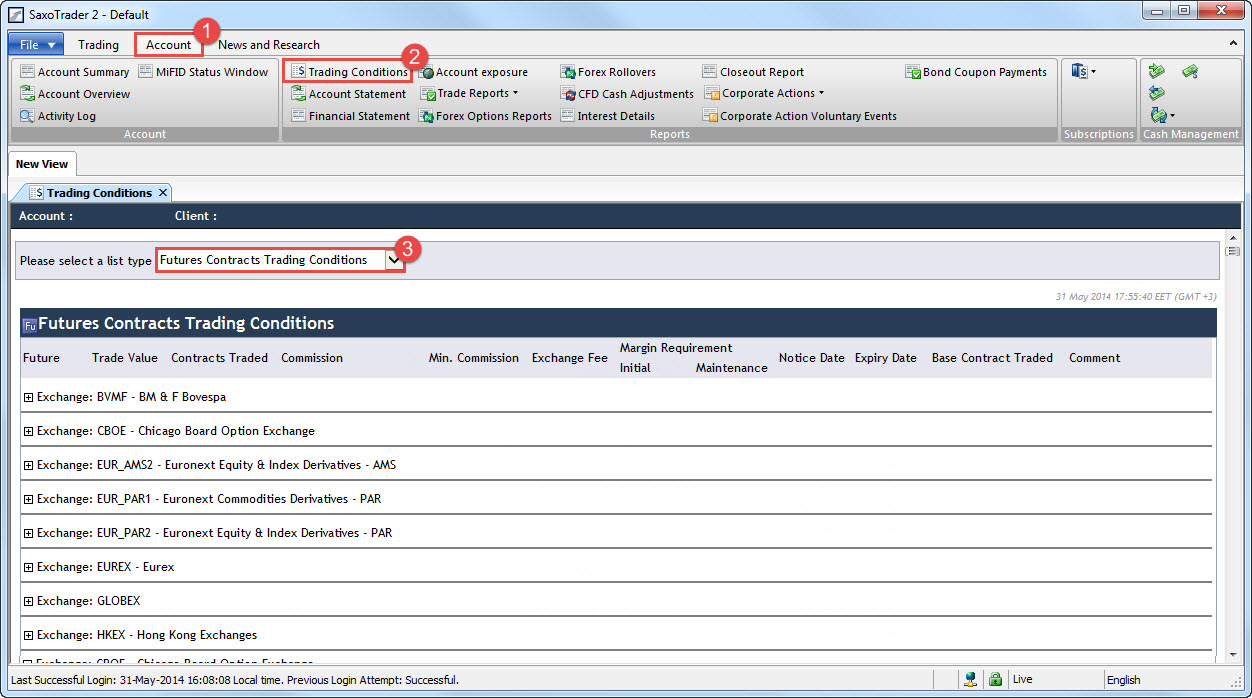This screenshot has width=1252, height=698.
Task: Expand the BVMF - BM & F Bovespa exchange
Action: [28, 397]
